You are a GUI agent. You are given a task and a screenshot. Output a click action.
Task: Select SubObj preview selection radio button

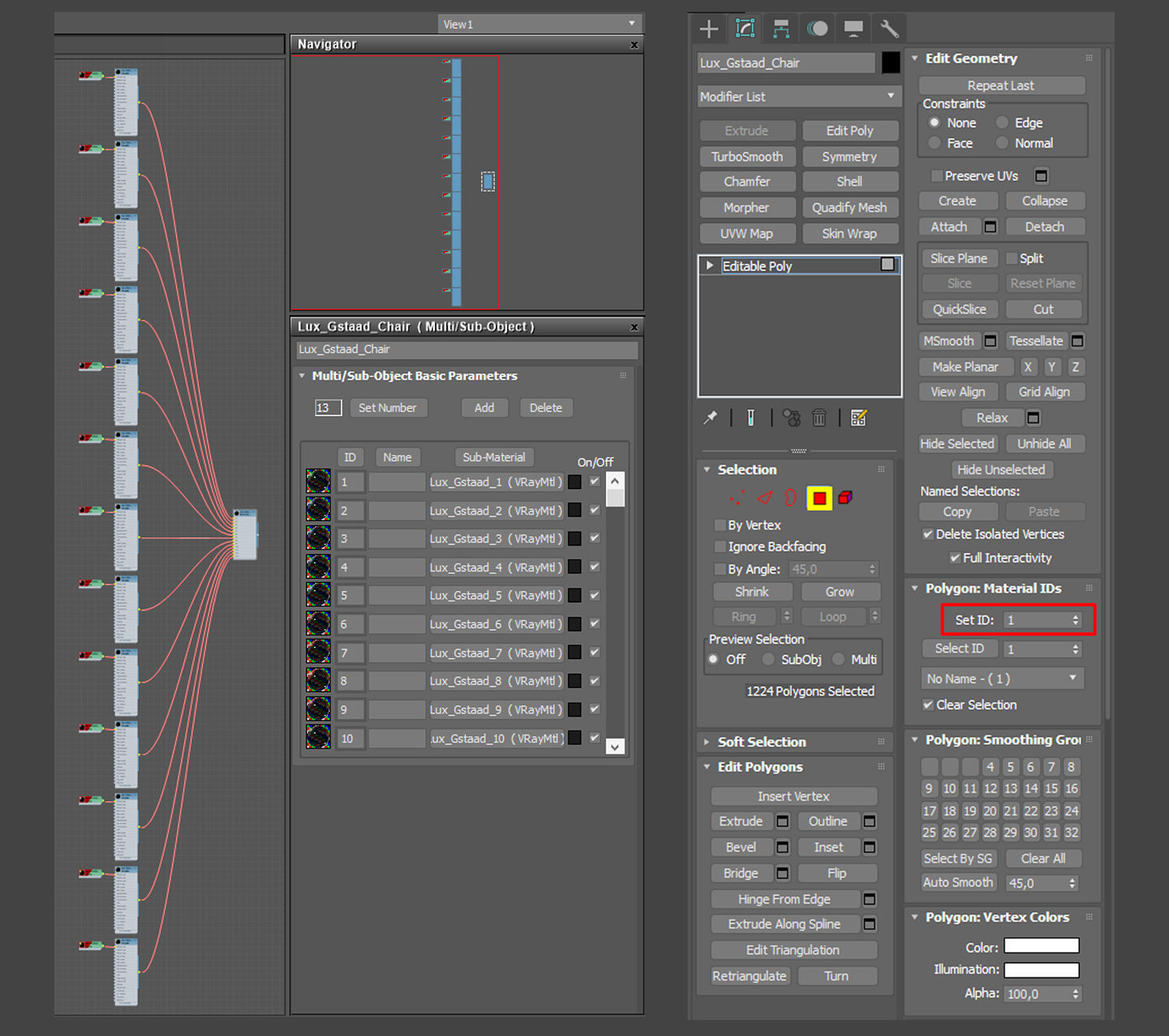[768, 659]
